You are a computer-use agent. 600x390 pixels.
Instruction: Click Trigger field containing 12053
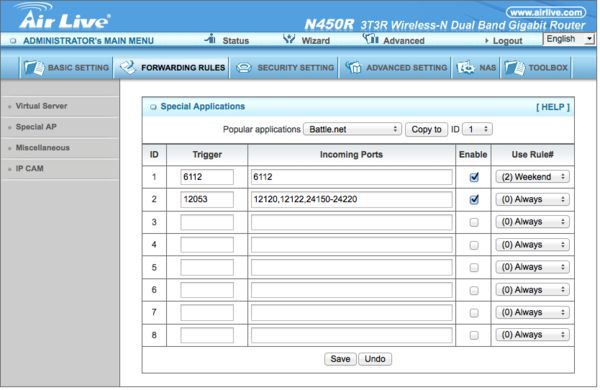click(x=207, y=199)
